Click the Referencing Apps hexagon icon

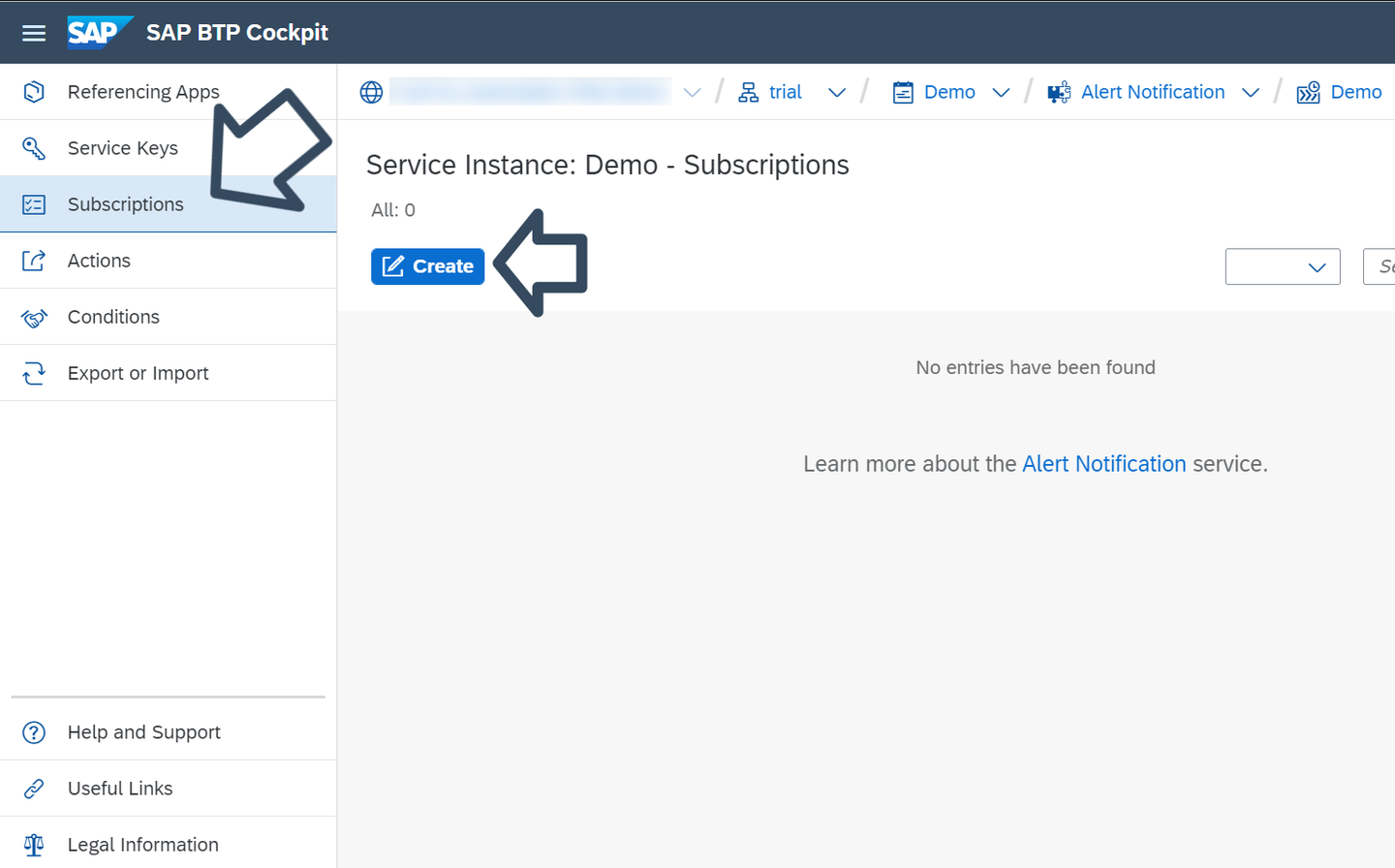tap(34, 92)
